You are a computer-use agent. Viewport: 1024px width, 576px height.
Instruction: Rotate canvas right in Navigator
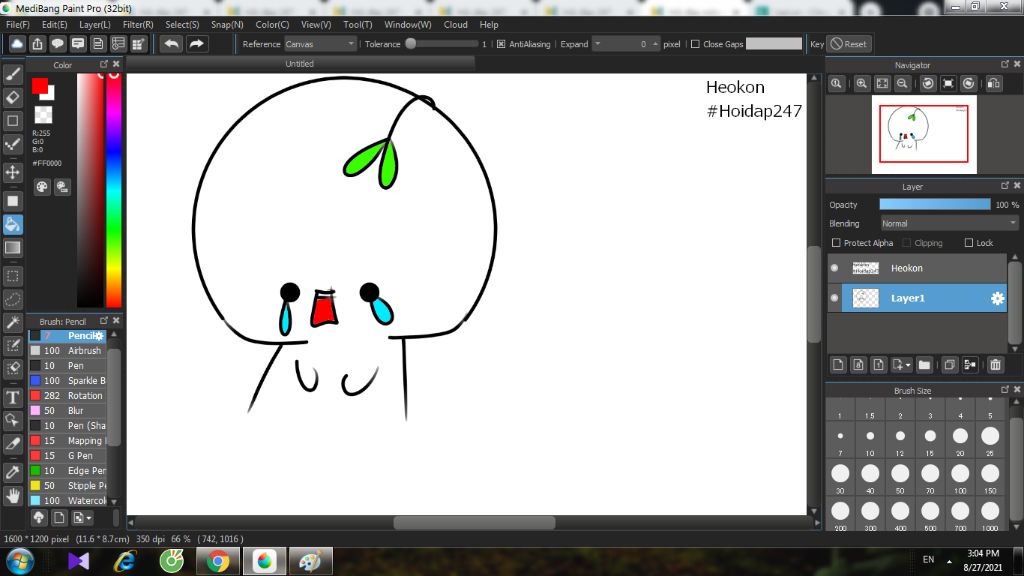click(968, 84)
